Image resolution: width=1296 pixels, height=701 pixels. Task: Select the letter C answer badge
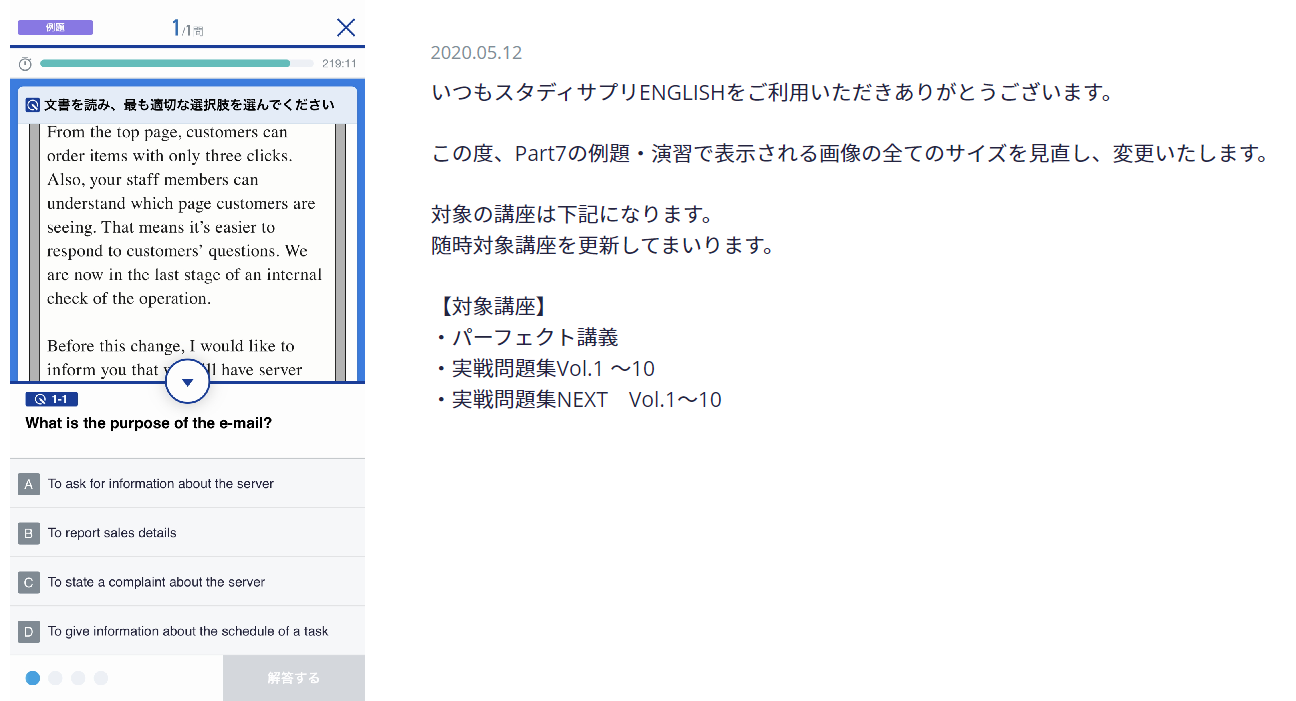coord(29,582)
